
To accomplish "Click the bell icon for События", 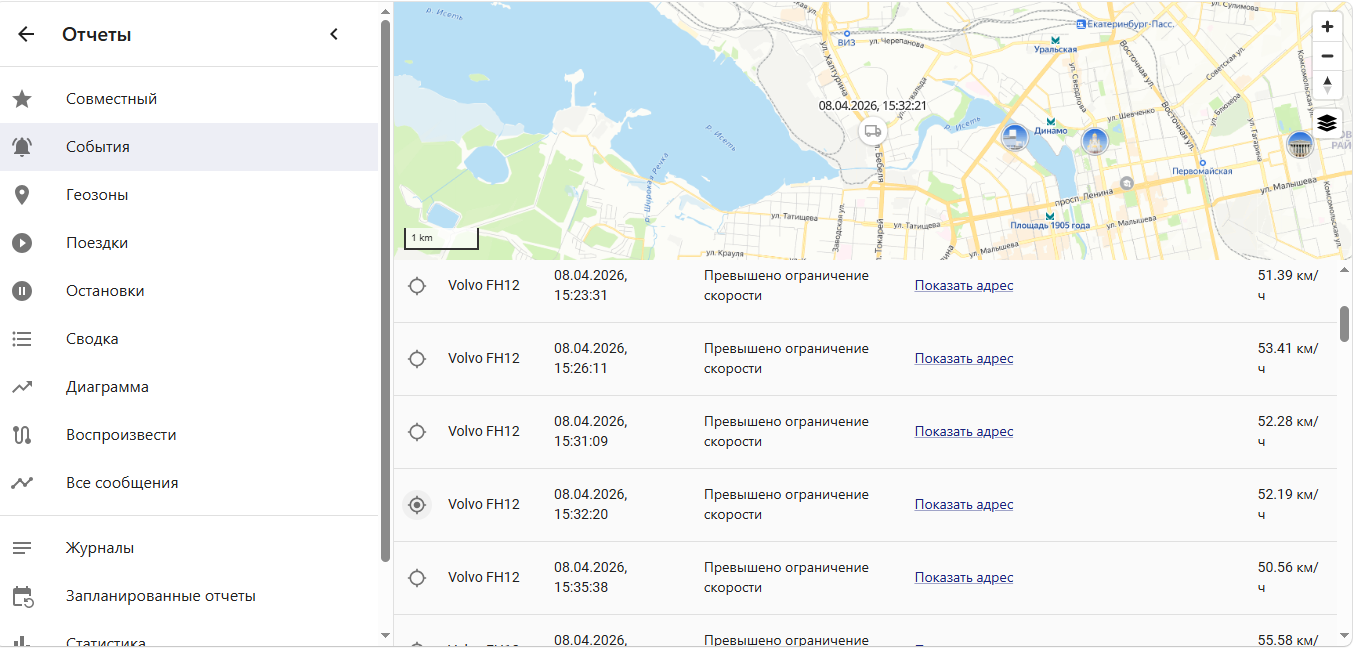I will point(22,147).
